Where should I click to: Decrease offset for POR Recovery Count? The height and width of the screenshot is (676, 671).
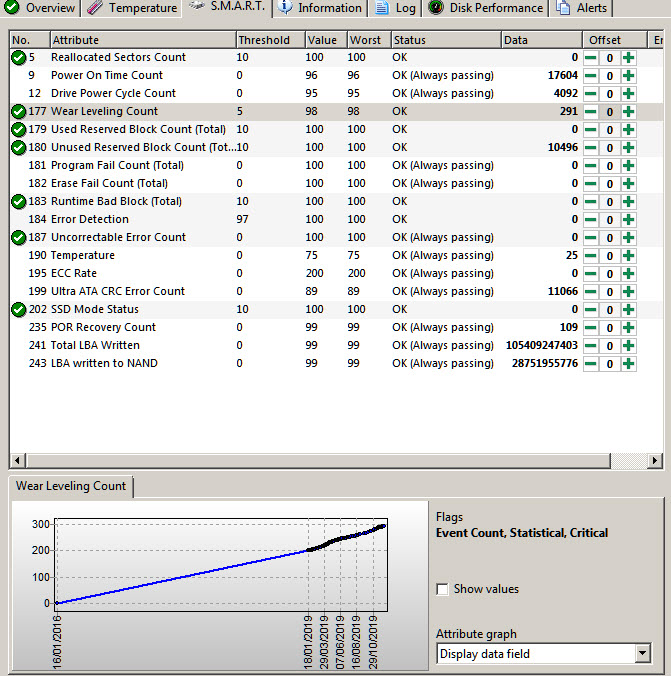591,328
